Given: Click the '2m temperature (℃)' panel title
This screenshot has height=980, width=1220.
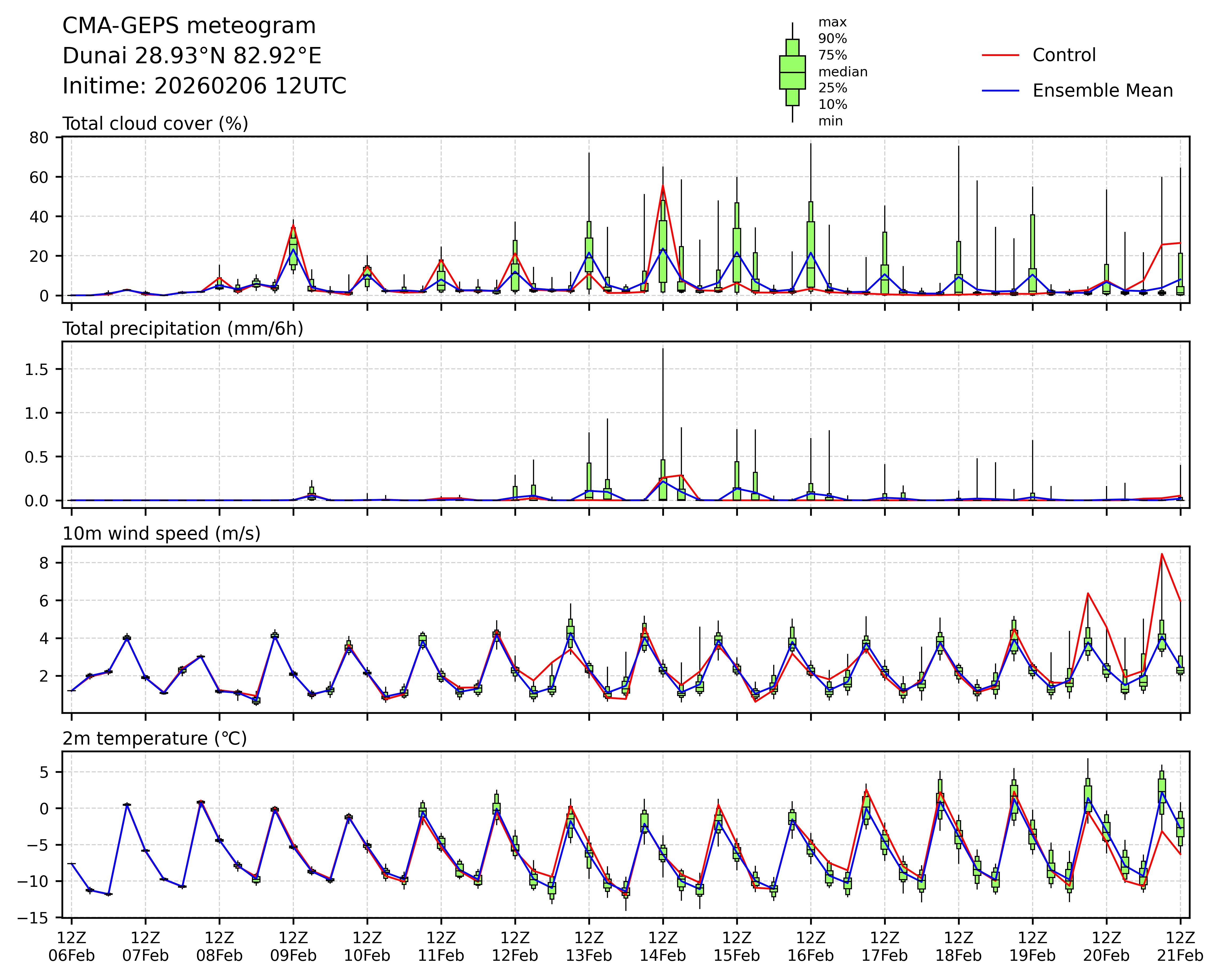Looking at the screenshot, I should 155,738.
